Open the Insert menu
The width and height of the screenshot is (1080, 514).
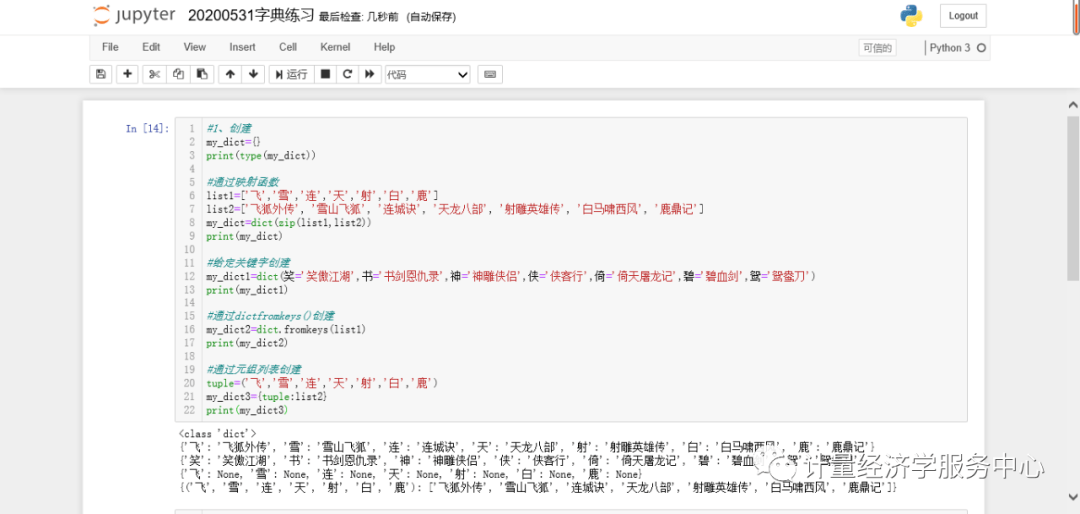click(x=242, y=47)
